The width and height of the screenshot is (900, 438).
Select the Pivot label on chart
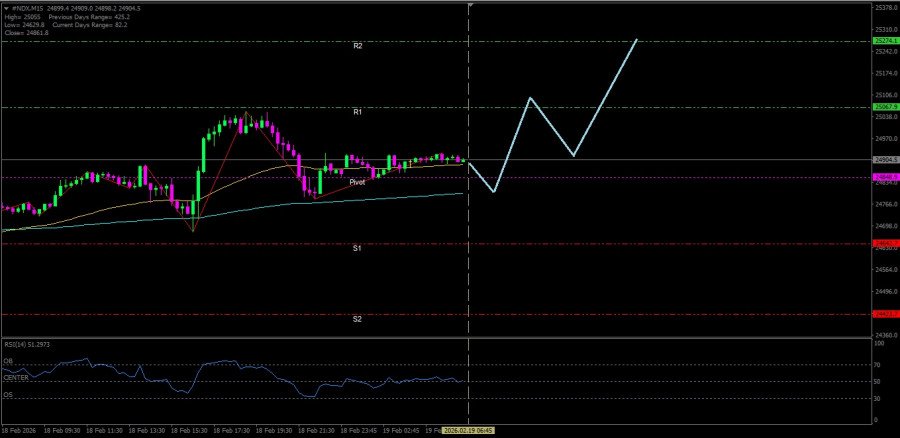pos(357,183)
